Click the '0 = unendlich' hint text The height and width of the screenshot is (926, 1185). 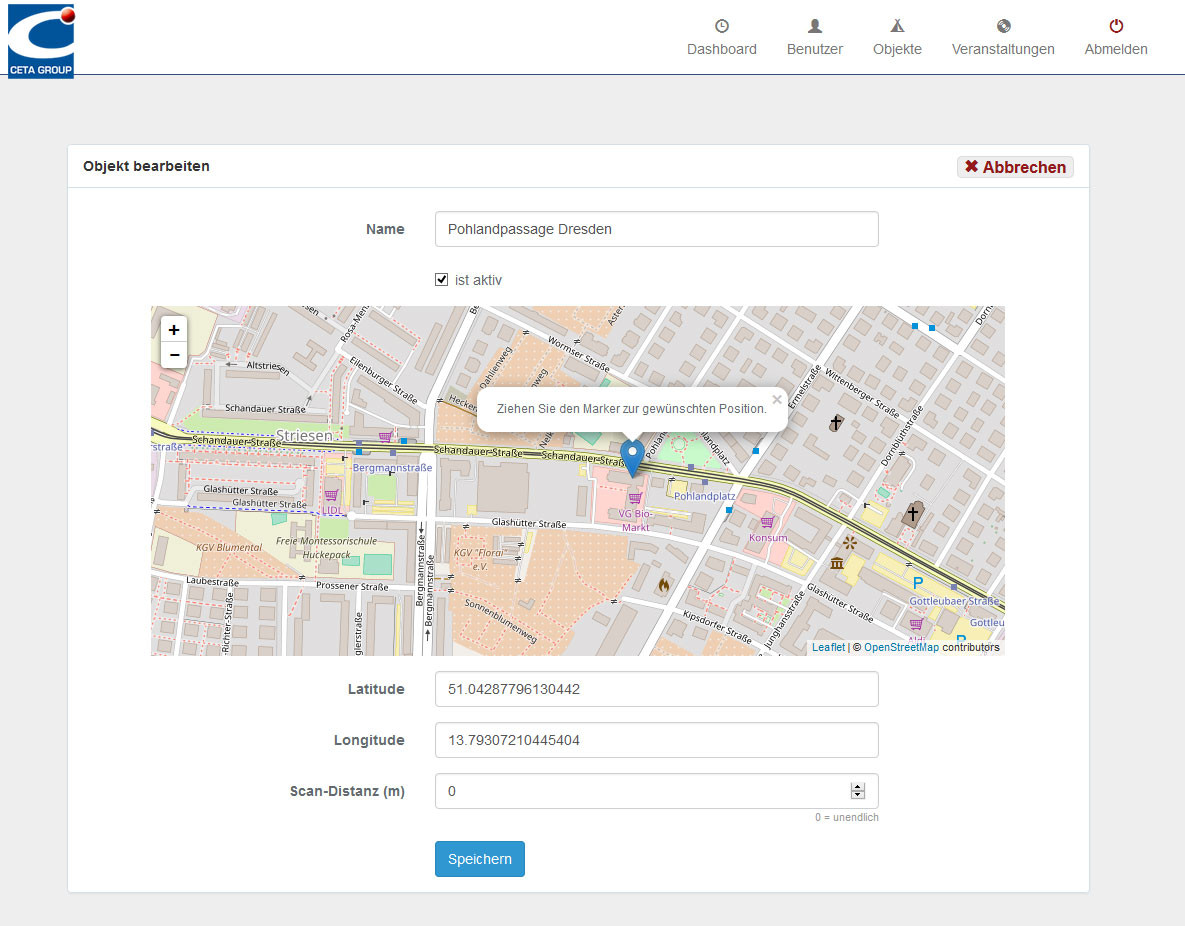click(846, 817)
